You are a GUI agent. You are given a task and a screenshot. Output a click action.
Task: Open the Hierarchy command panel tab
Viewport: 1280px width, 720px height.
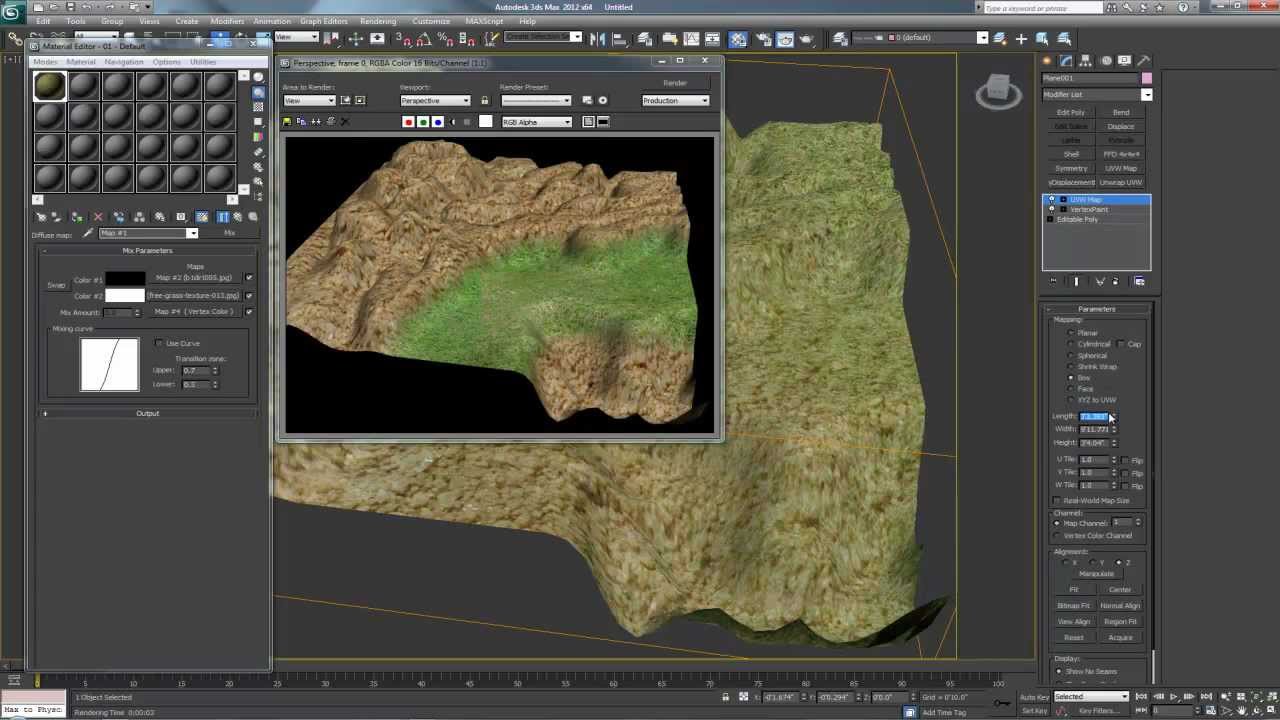(1087, 61)
